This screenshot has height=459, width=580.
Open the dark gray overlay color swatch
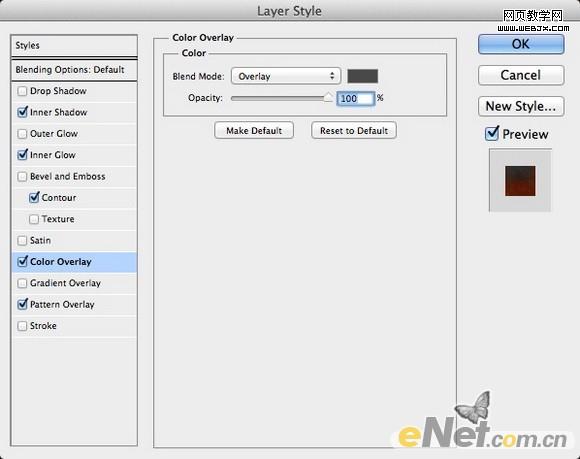pos(362,76)
